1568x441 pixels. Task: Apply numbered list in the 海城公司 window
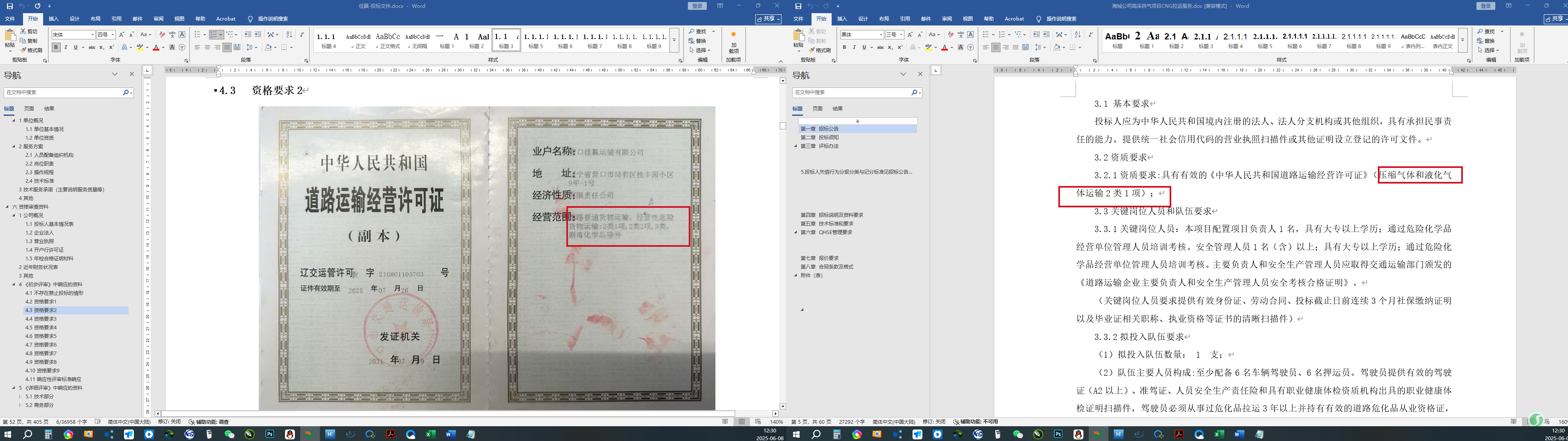coord(1003,34)
